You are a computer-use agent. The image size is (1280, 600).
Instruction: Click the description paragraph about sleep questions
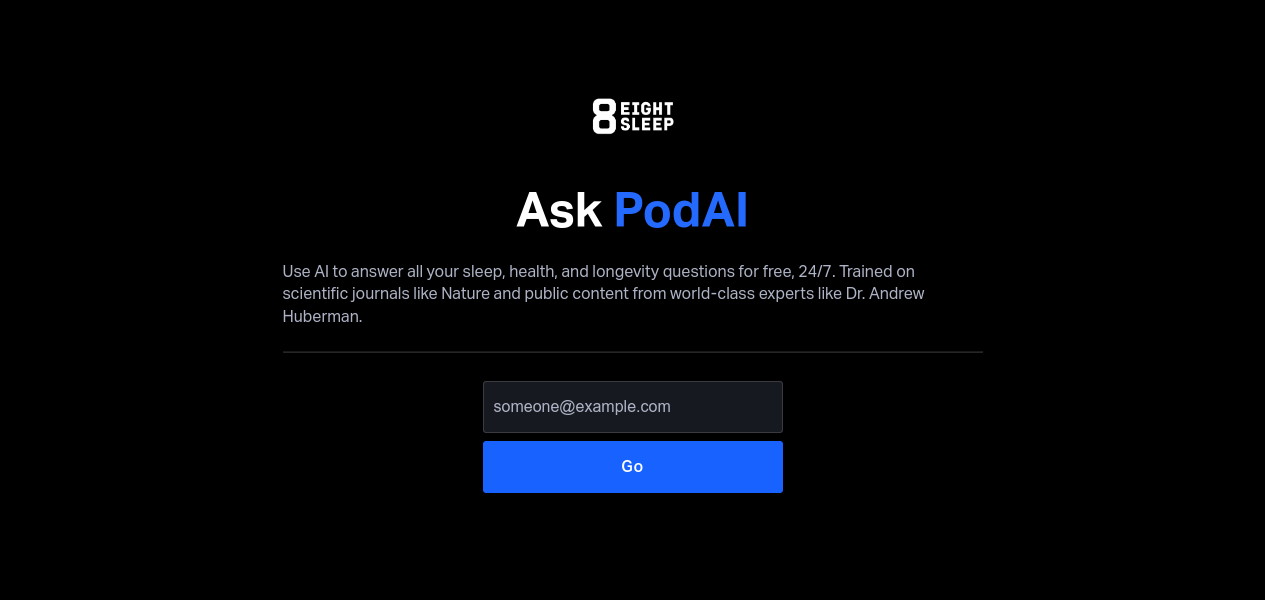coord(600,294)
